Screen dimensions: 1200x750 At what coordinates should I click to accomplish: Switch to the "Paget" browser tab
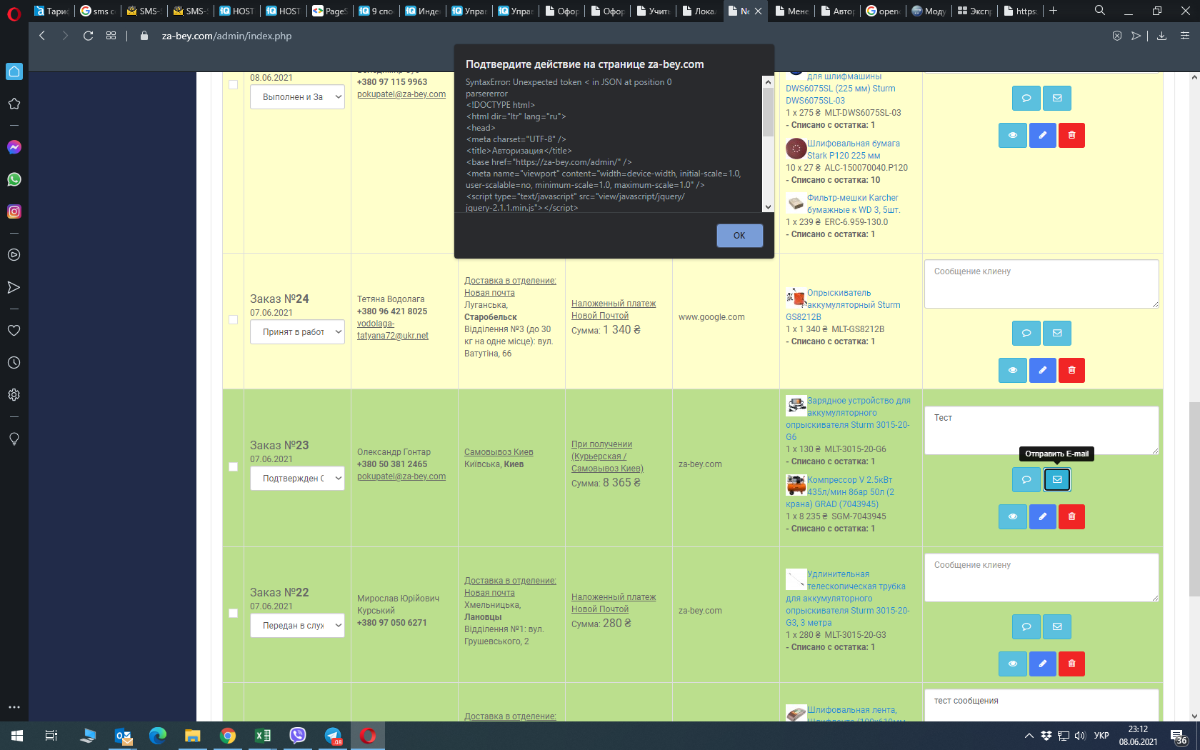coord(329,11)
